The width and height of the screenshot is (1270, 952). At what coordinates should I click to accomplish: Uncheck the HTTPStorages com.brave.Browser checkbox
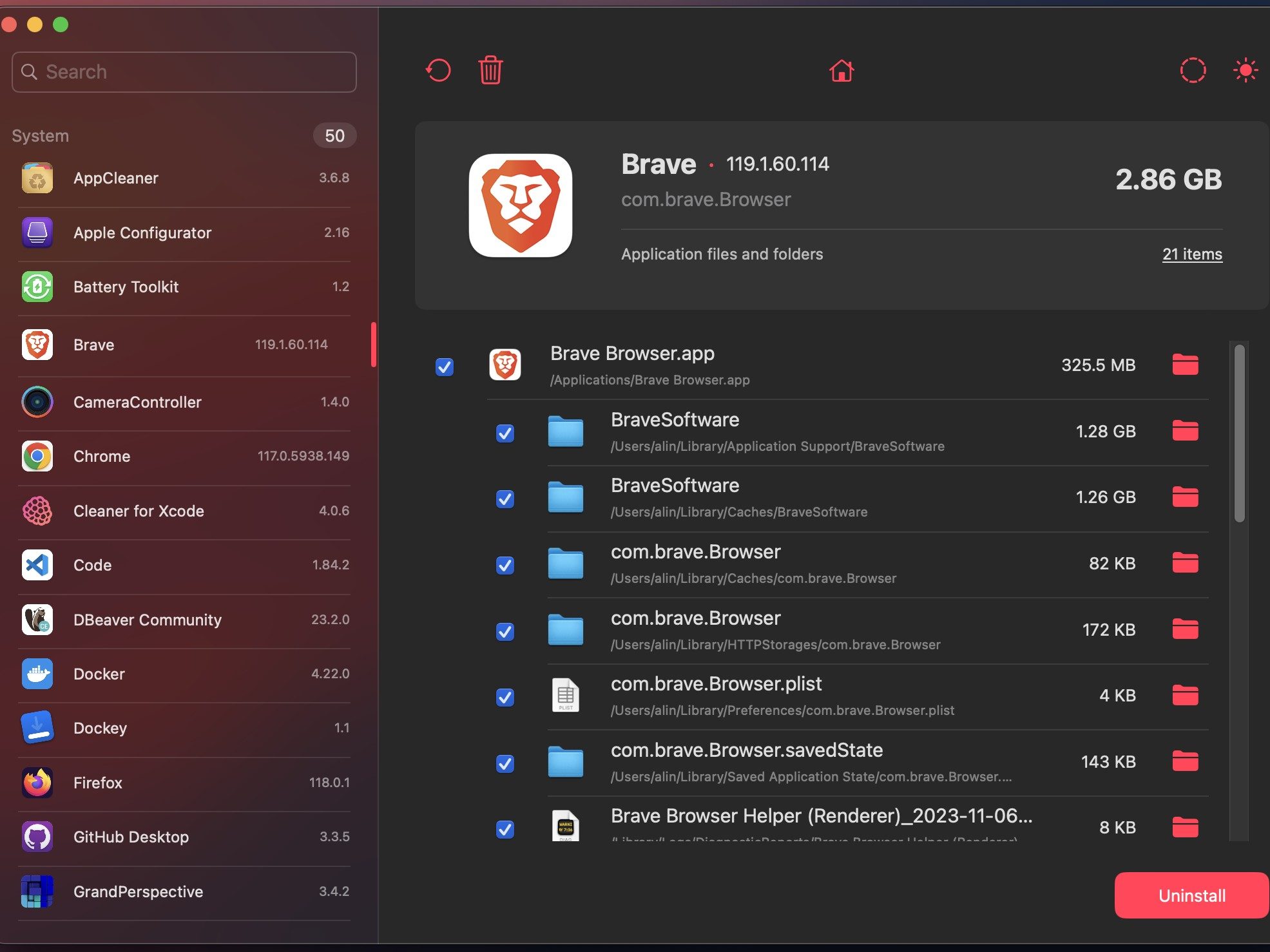[505, 631]
